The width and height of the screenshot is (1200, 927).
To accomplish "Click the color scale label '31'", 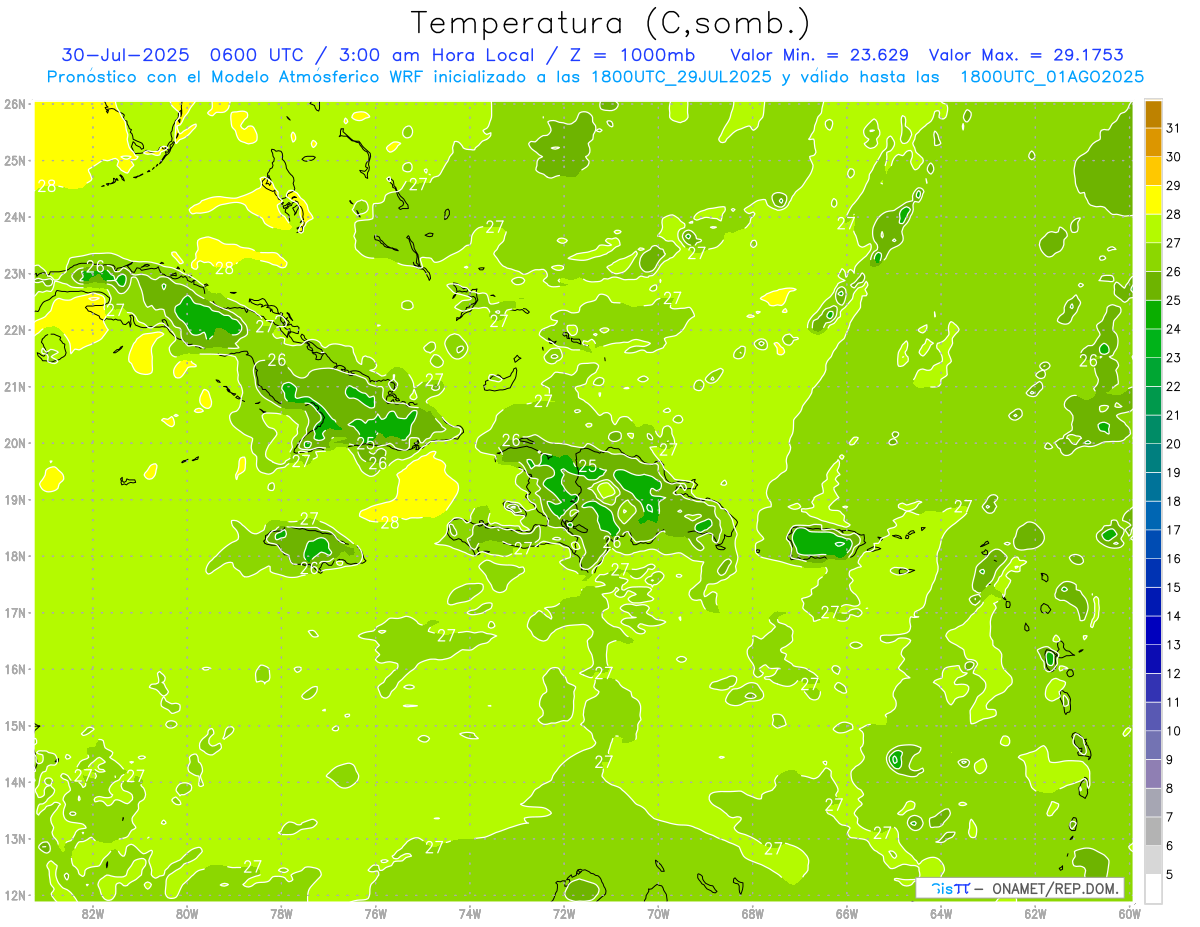I will point(1173,127).
